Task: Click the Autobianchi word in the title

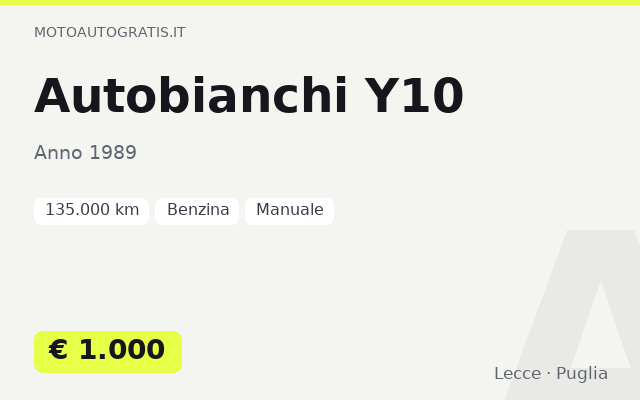Action: tap(191, 96)
